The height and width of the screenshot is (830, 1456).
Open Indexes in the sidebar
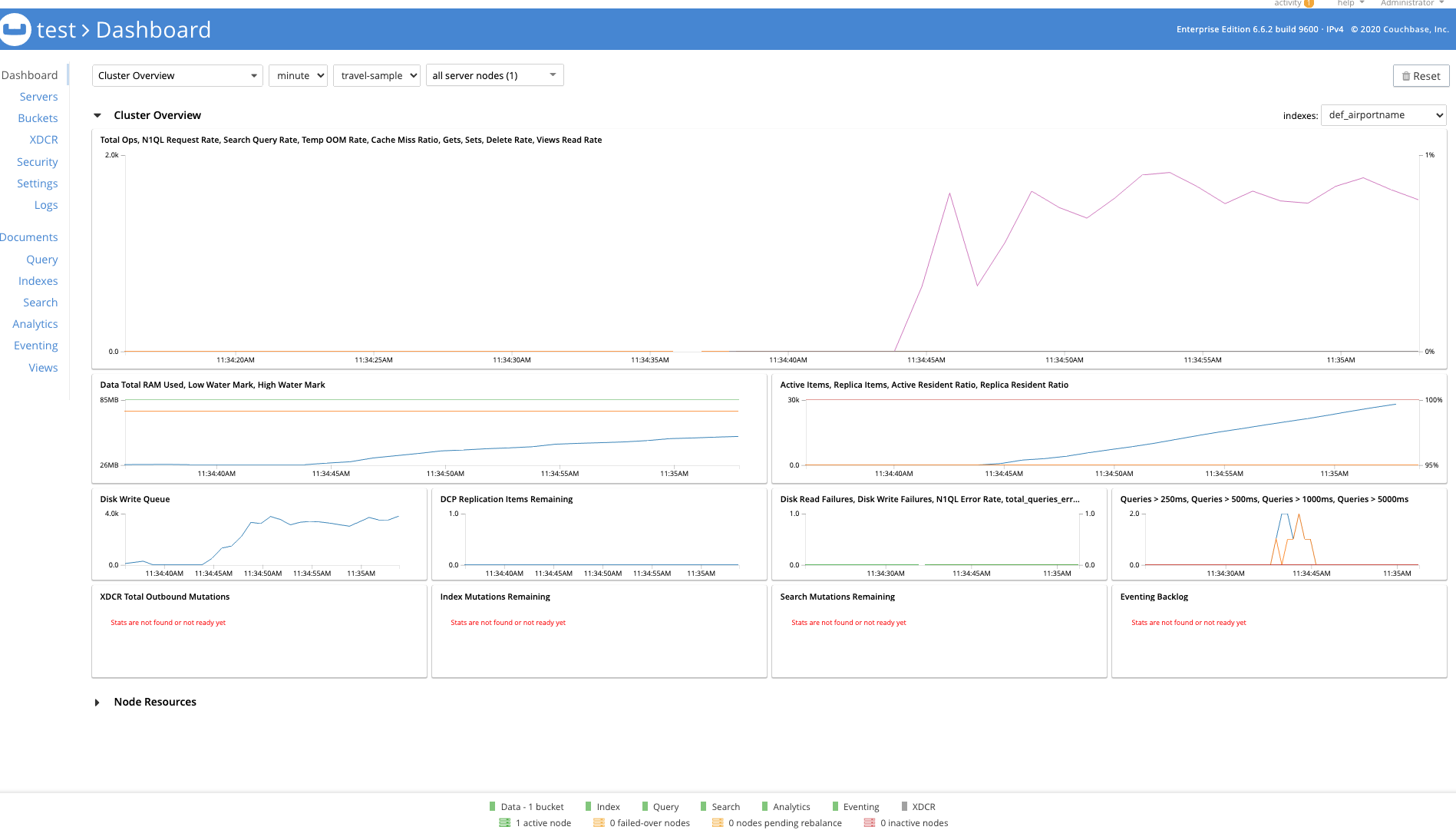pos(38,281)
